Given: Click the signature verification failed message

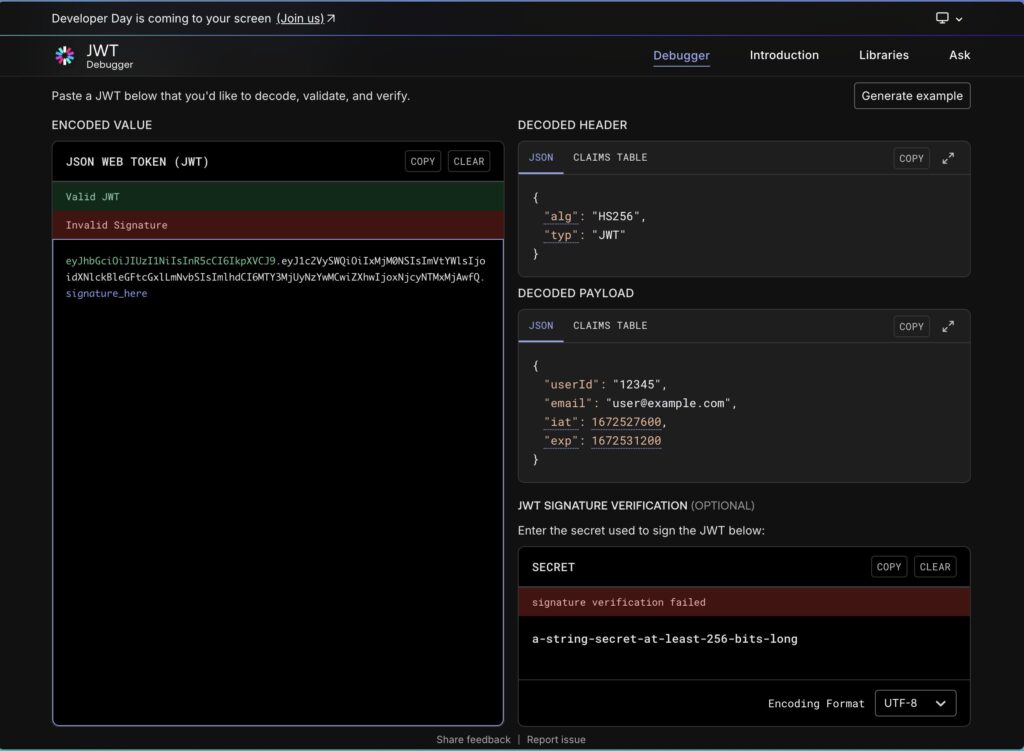Looking at the screenshot, I should (618, 602).
